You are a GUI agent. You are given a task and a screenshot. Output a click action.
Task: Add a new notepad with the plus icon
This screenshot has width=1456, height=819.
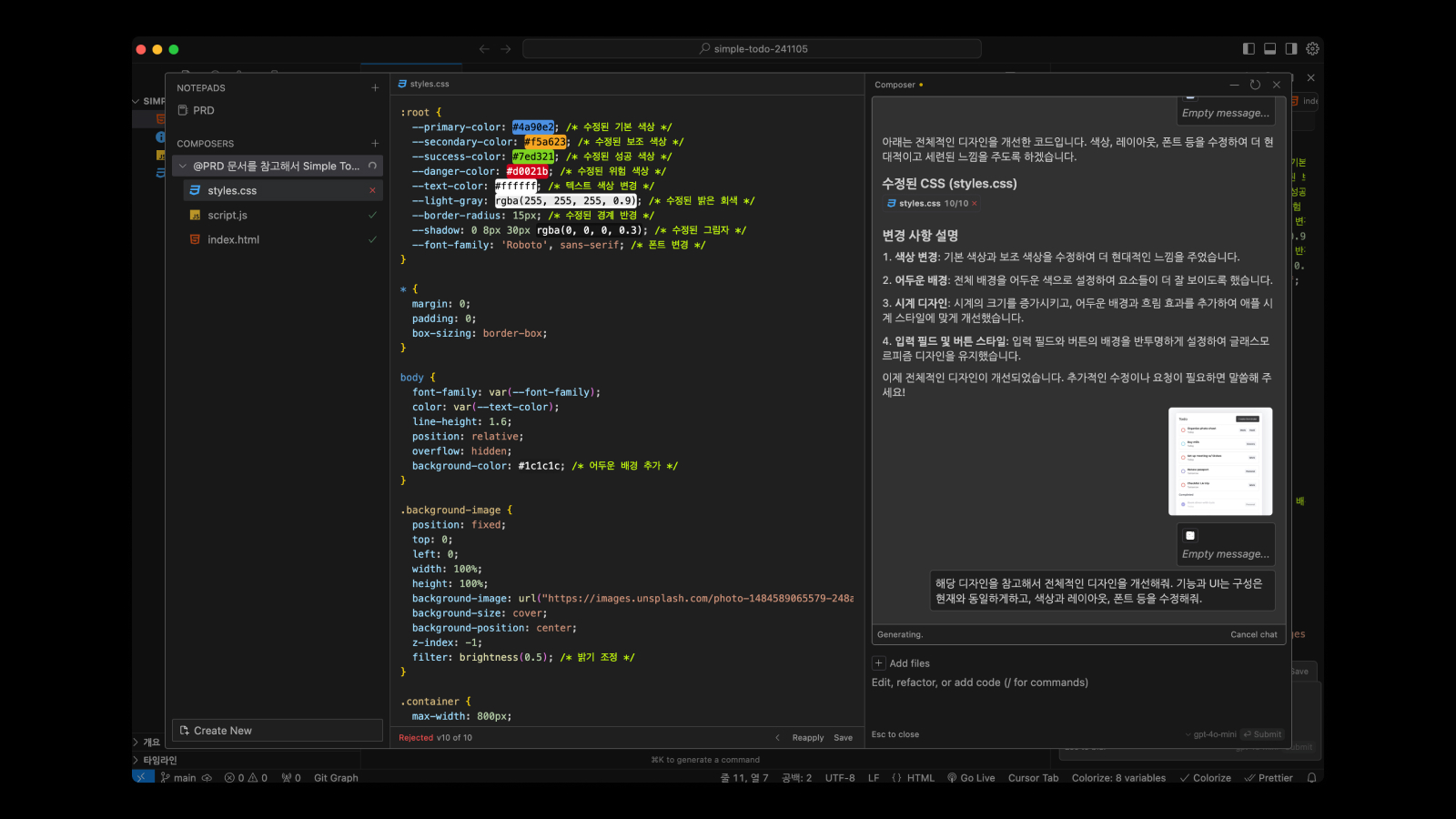coord(375,88)
